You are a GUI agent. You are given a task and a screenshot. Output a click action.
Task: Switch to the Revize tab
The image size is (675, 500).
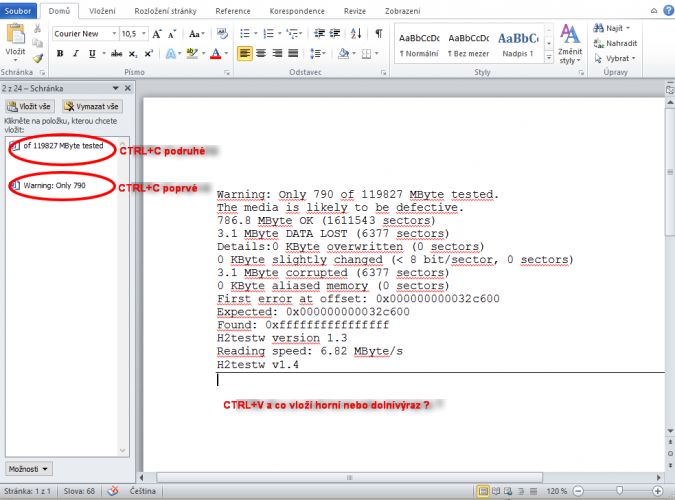(355, 11)
